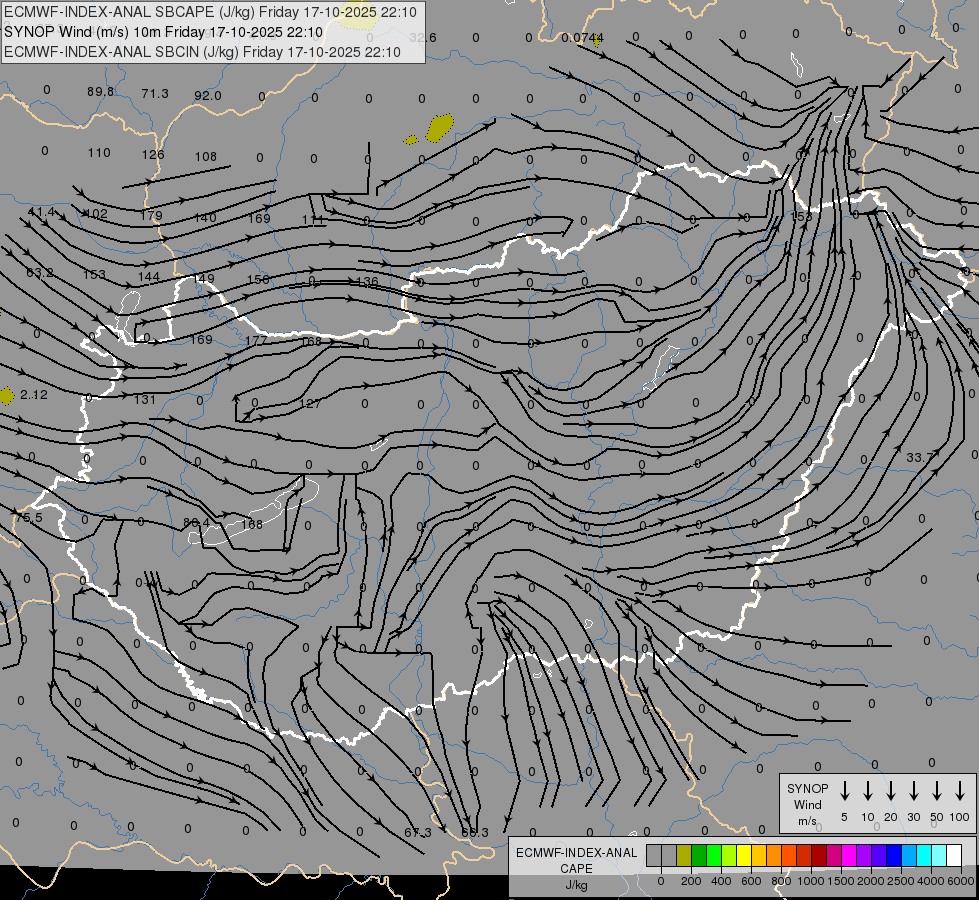Pick the deep blue CAPE legend swatch
The image size is (979, 900).
(x=894, y=855)
